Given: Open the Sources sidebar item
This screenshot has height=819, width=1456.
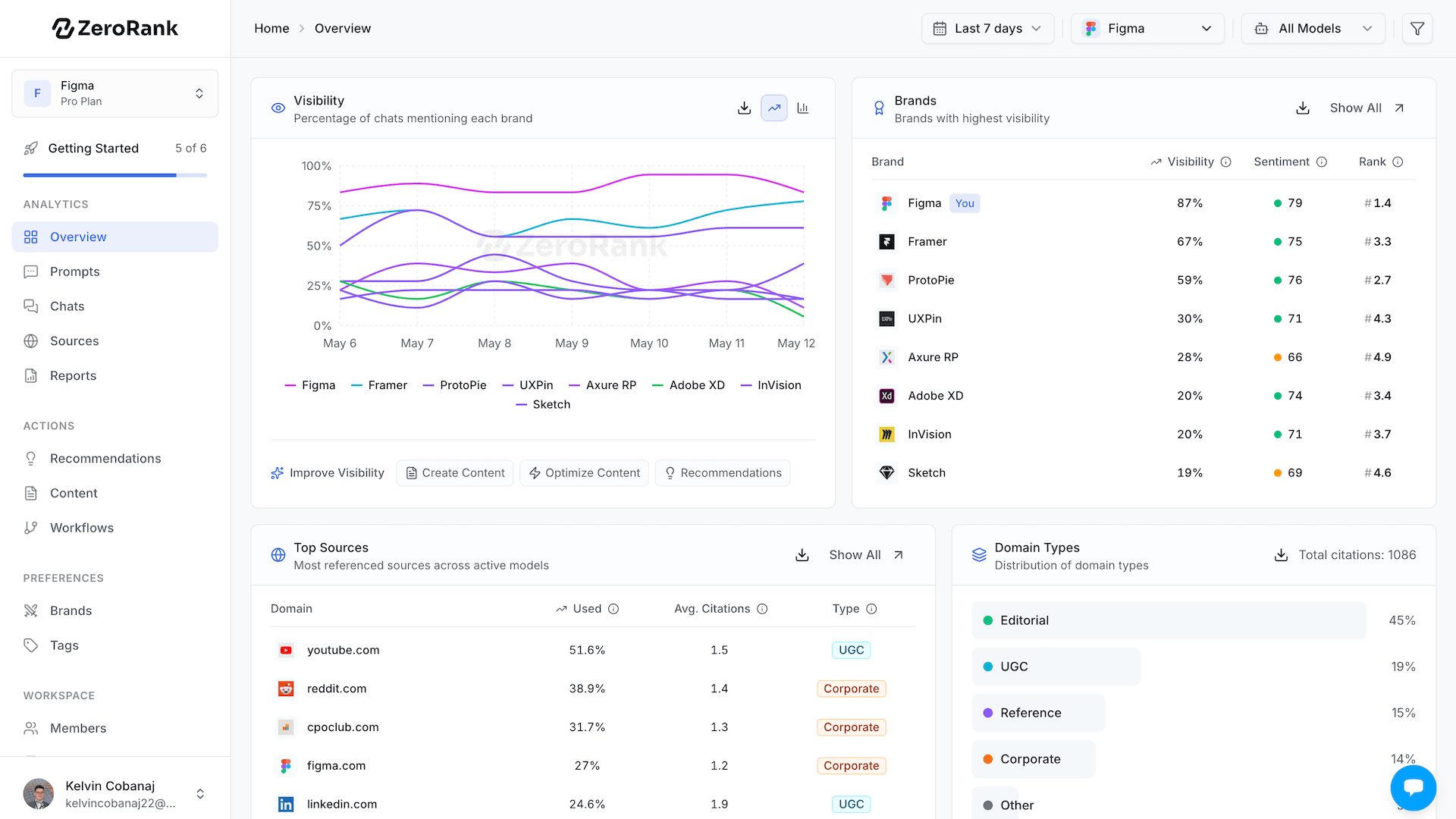Looking at the screenshot, I should point(115,341).
